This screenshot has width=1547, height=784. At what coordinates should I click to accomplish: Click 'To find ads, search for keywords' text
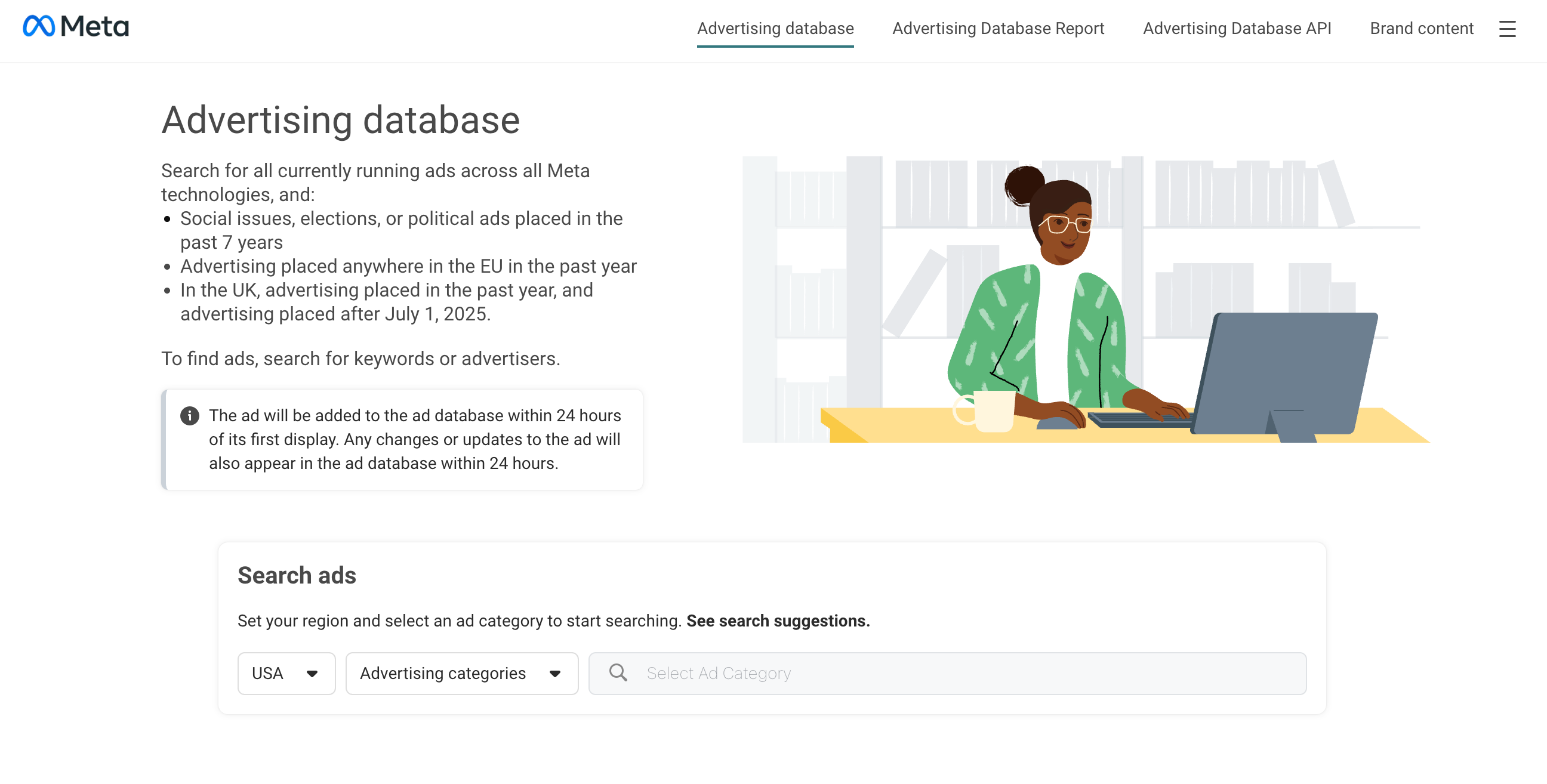point(360,359)
